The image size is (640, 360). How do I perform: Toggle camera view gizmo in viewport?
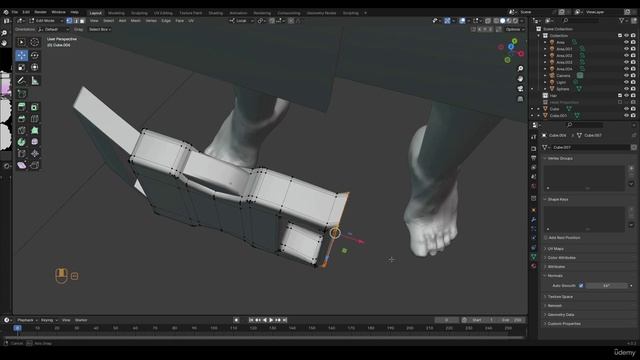click(x=520, y=89)
